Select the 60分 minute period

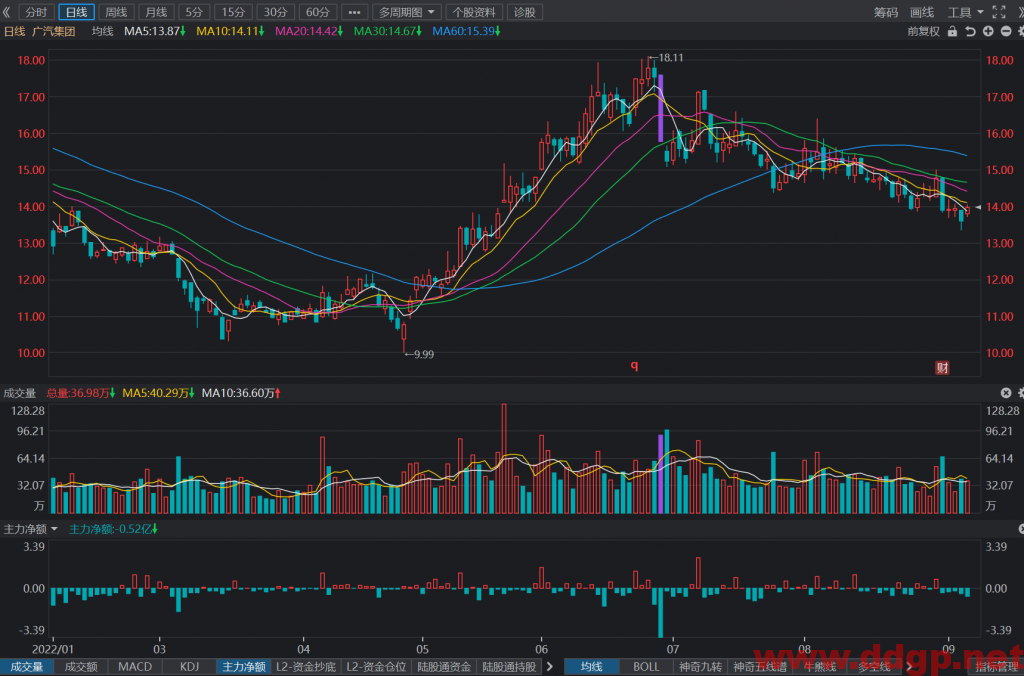pyautogui.click(x=317, y=12)
